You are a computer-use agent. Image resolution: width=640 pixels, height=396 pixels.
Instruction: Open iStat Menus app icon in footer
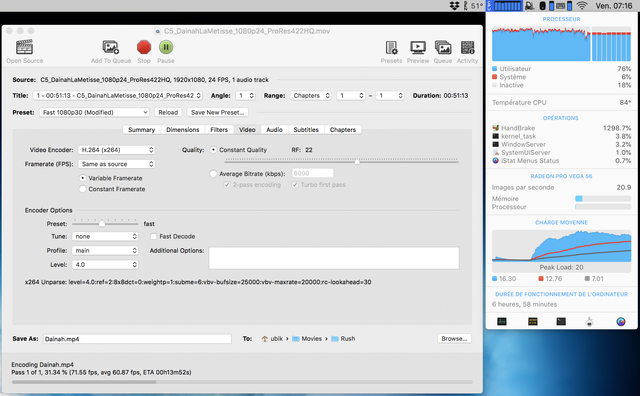click(x=621, y=321)
